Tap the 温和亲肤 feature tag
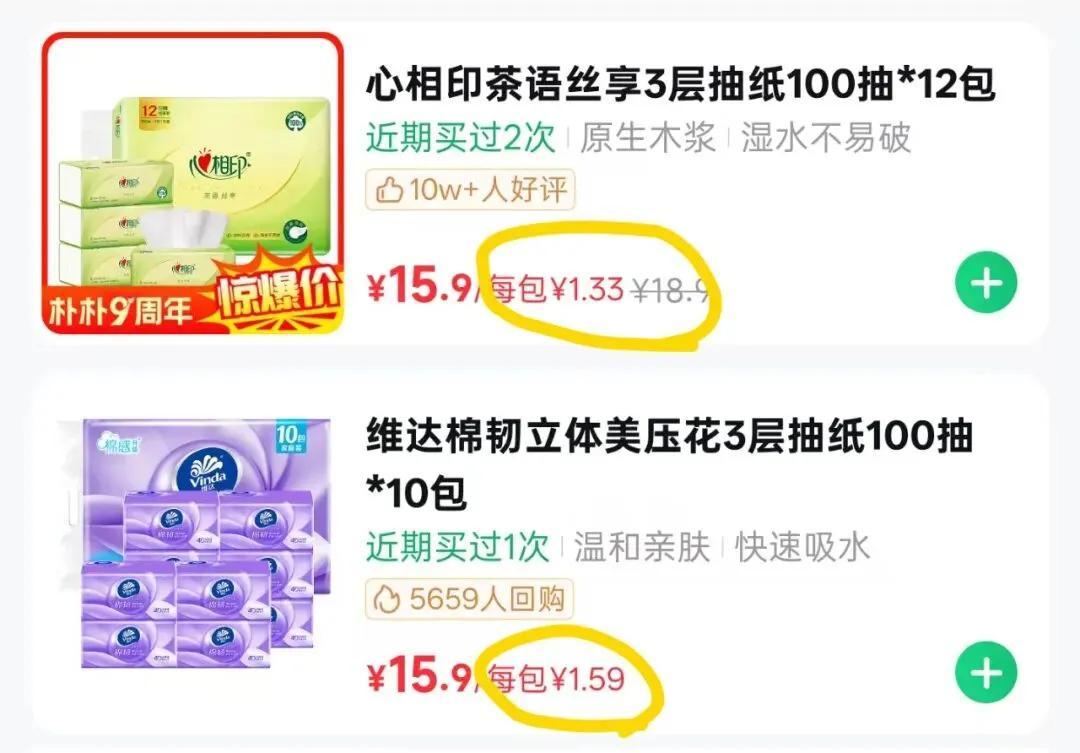1080x753 pixels. pos(642,548)
